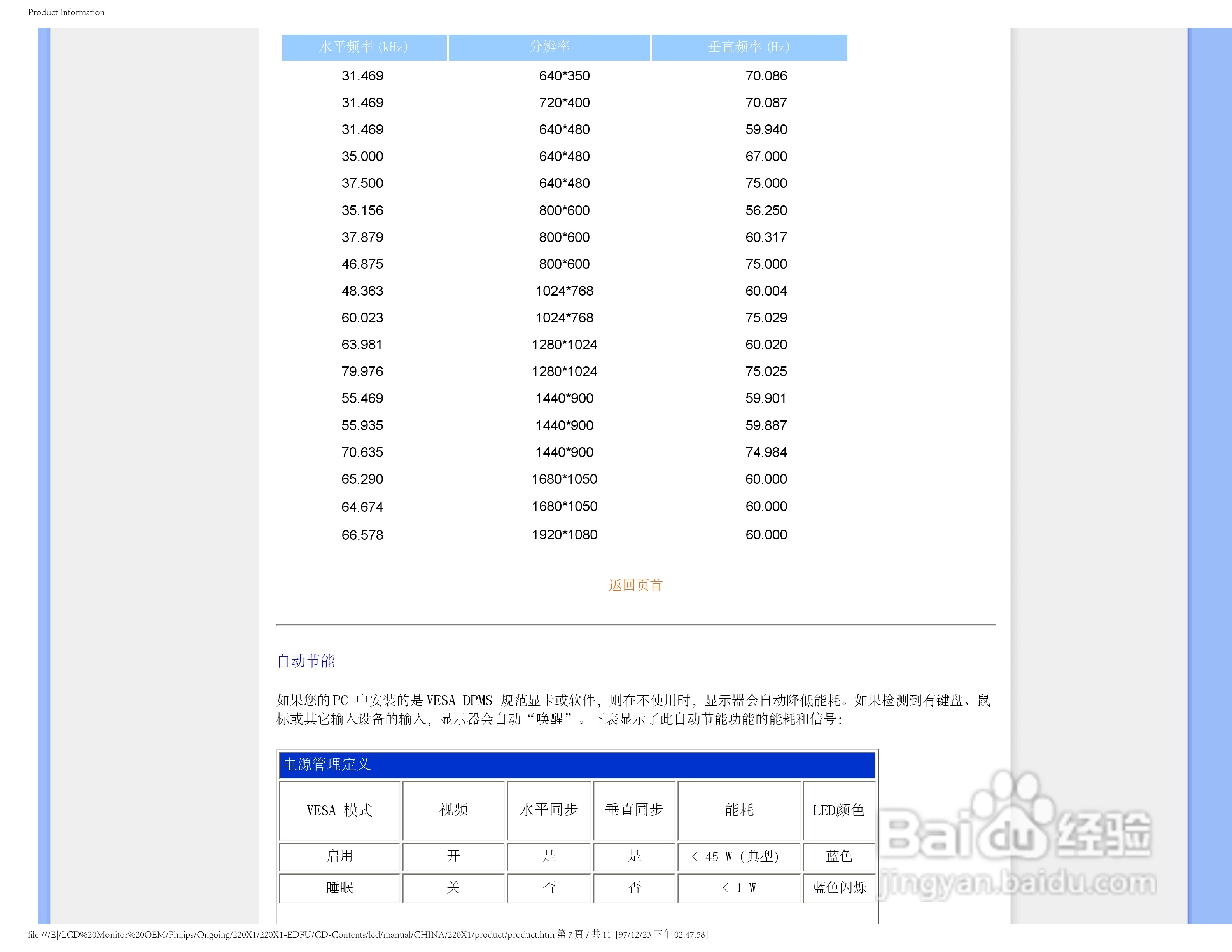Viewport: 1232px width, 952px height.
Task: Select the 分辨率 column header
Action: pos(549,47)
